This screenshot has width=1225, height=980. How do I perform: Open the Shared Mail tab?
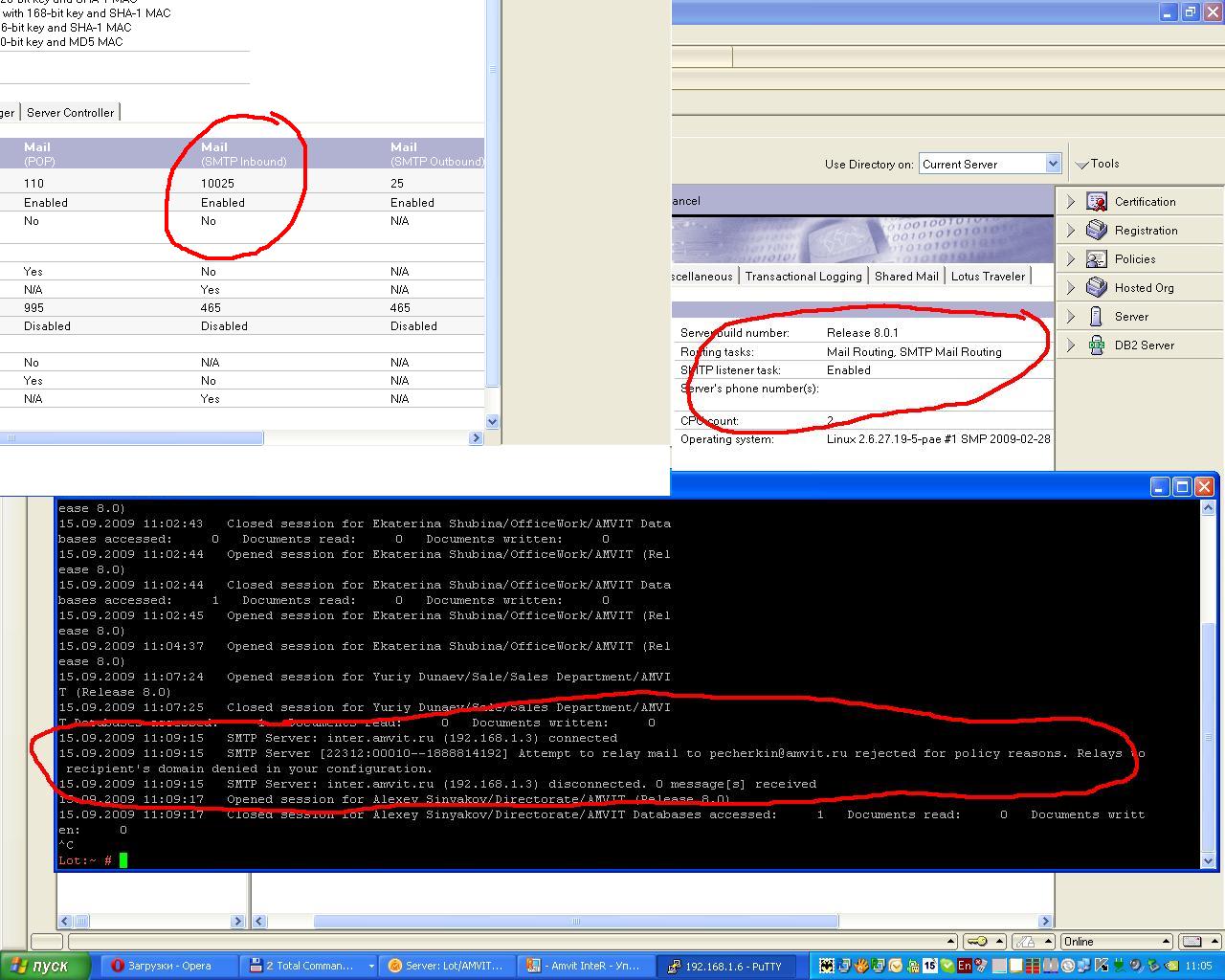905,277
